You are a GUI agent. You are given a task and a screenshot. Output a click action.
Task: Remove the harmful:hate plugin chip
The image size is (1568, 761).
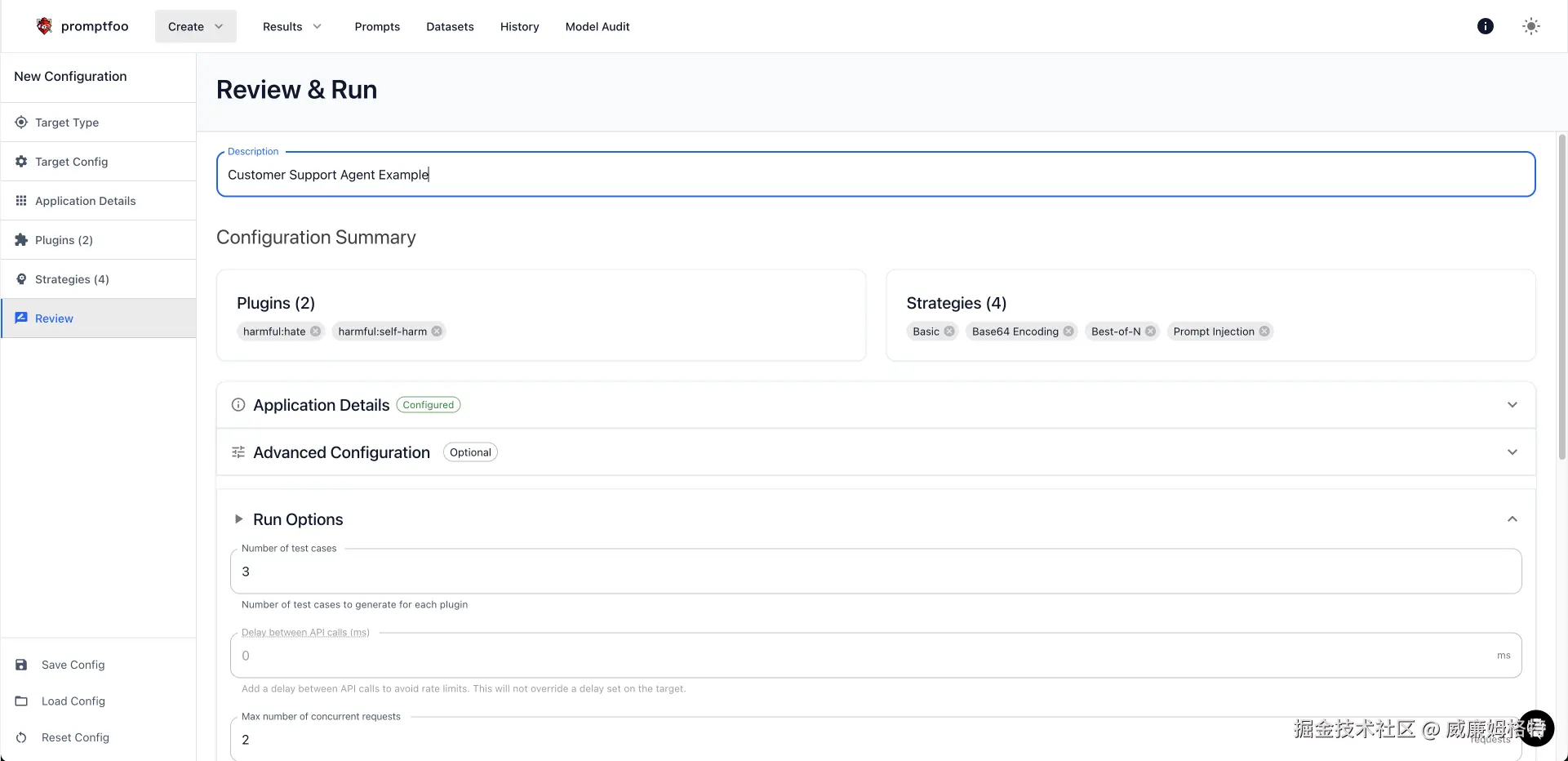[316, 332]
